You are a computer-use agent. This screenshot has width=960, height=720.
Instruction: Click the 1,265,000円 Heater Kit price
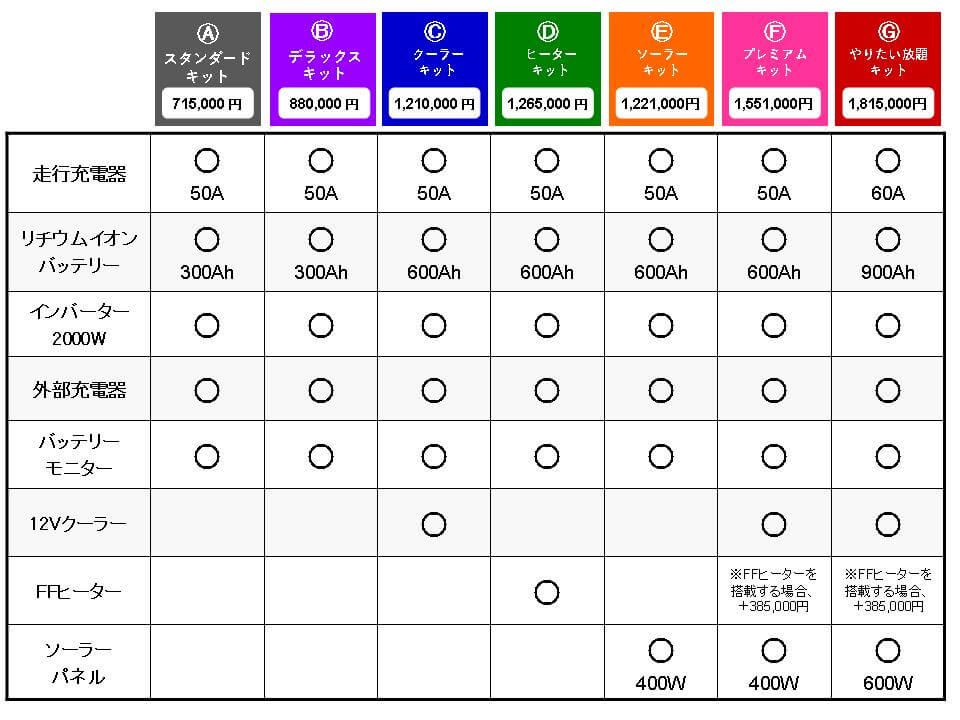point(547,103)
